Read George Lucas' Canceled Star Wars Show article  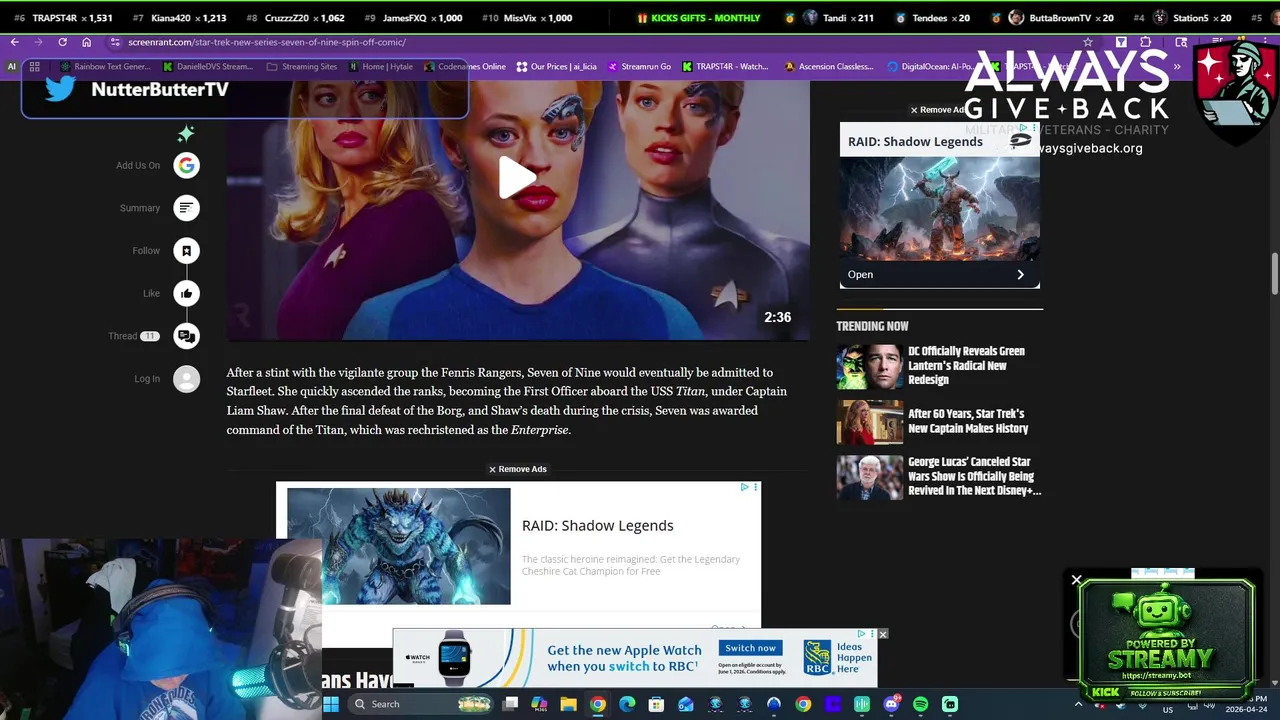[x=974, y=476]
